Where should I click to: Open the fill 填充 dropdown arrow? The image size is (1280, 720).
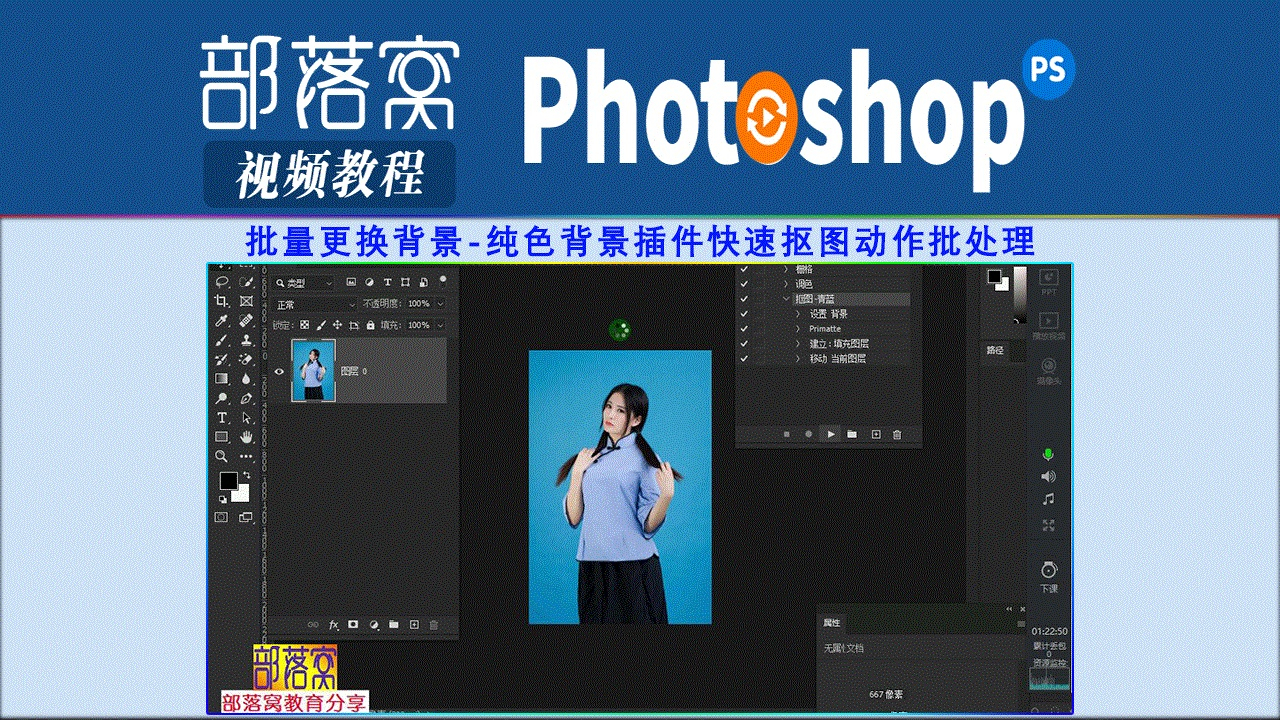[x=441, y=325]
